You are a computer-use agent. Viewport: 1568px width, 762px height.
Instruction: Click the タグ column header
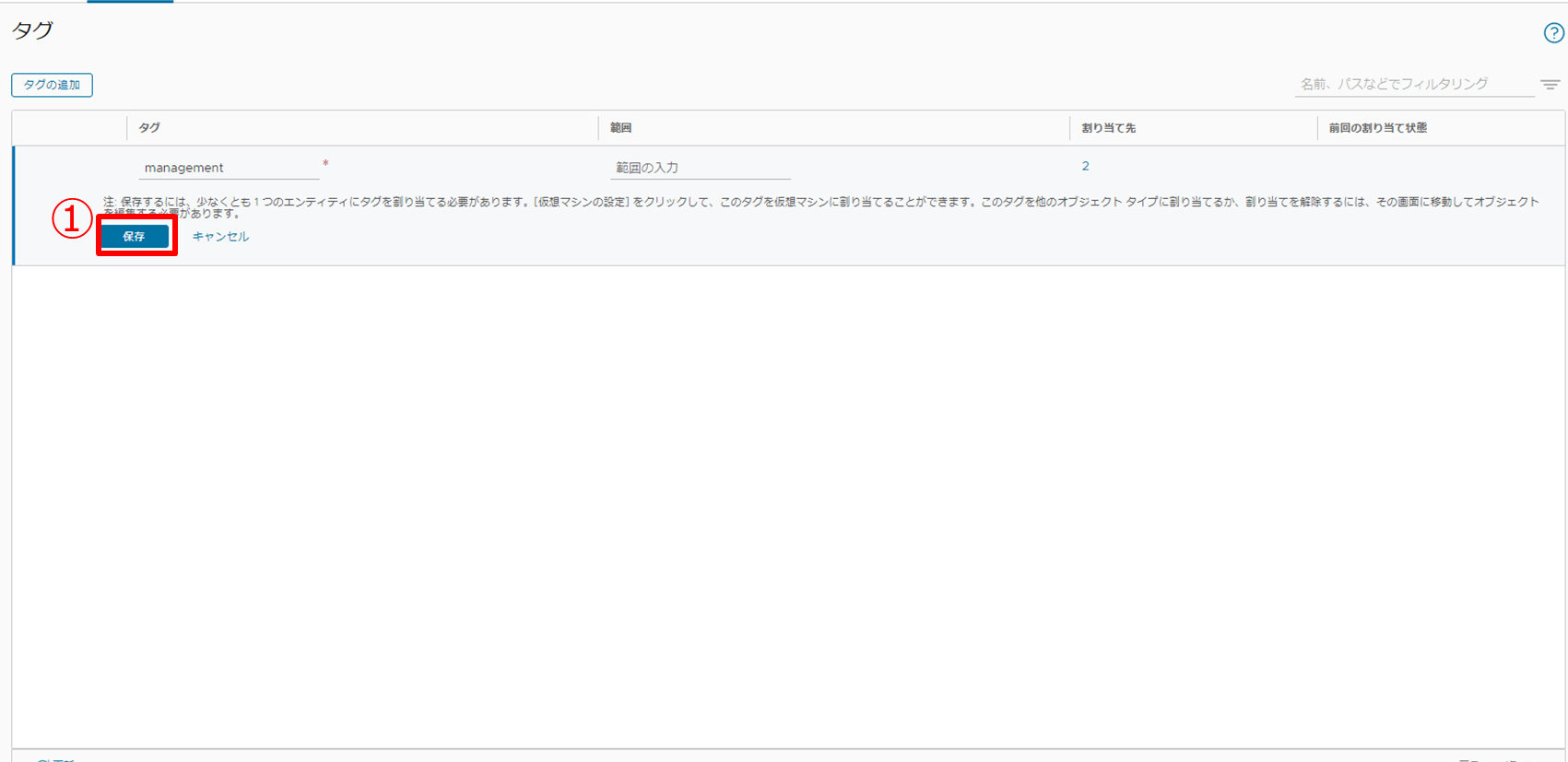point(149,128)
